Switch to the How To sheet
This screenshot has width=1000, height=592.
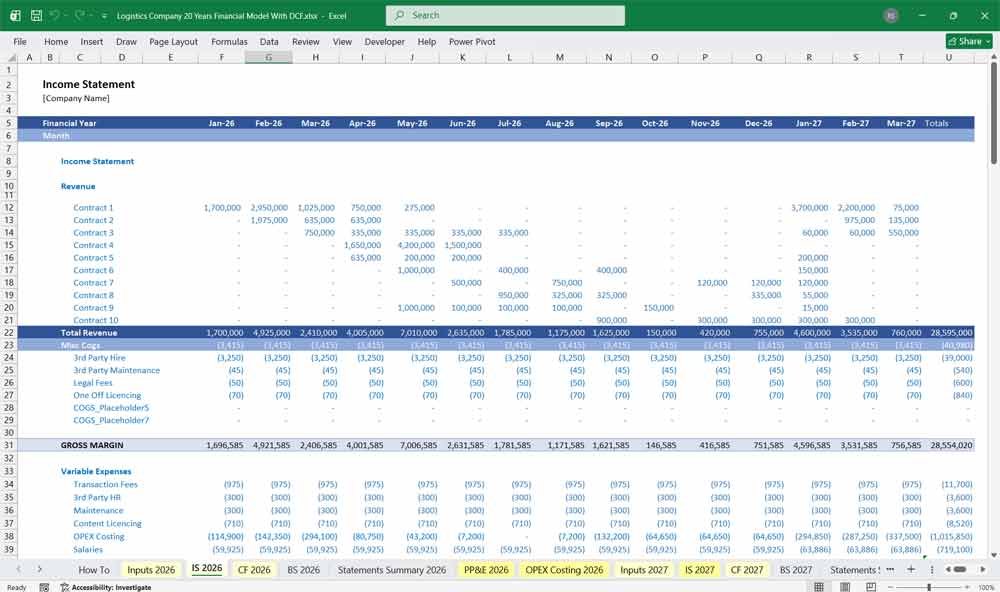94,570
